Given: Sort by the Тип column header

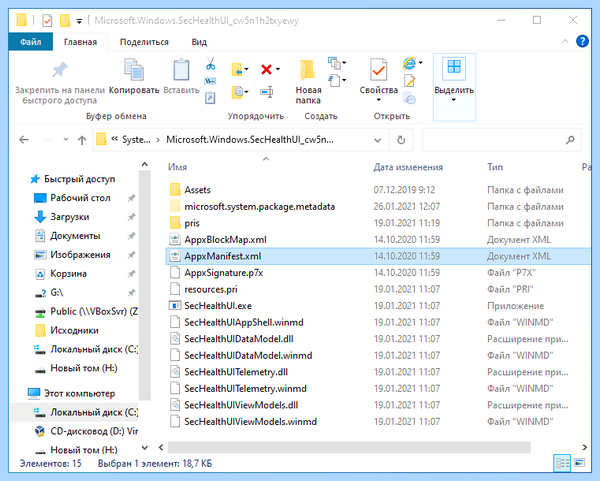Looking at the screenshot, I should click(x=495, y=167).
